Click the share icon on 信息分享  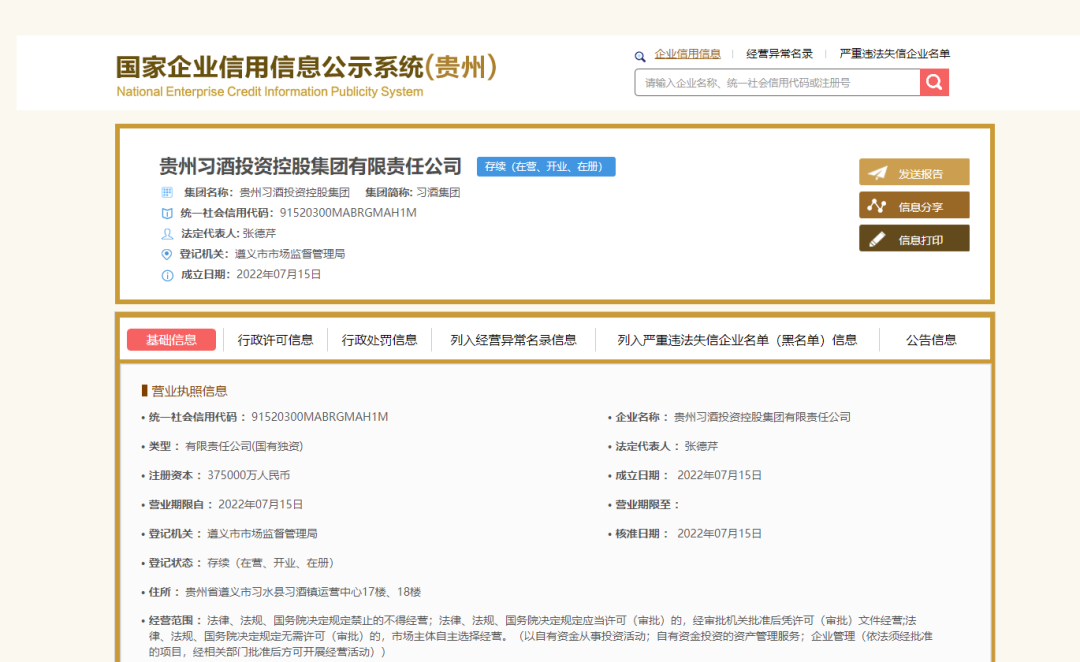pos(878,206)
